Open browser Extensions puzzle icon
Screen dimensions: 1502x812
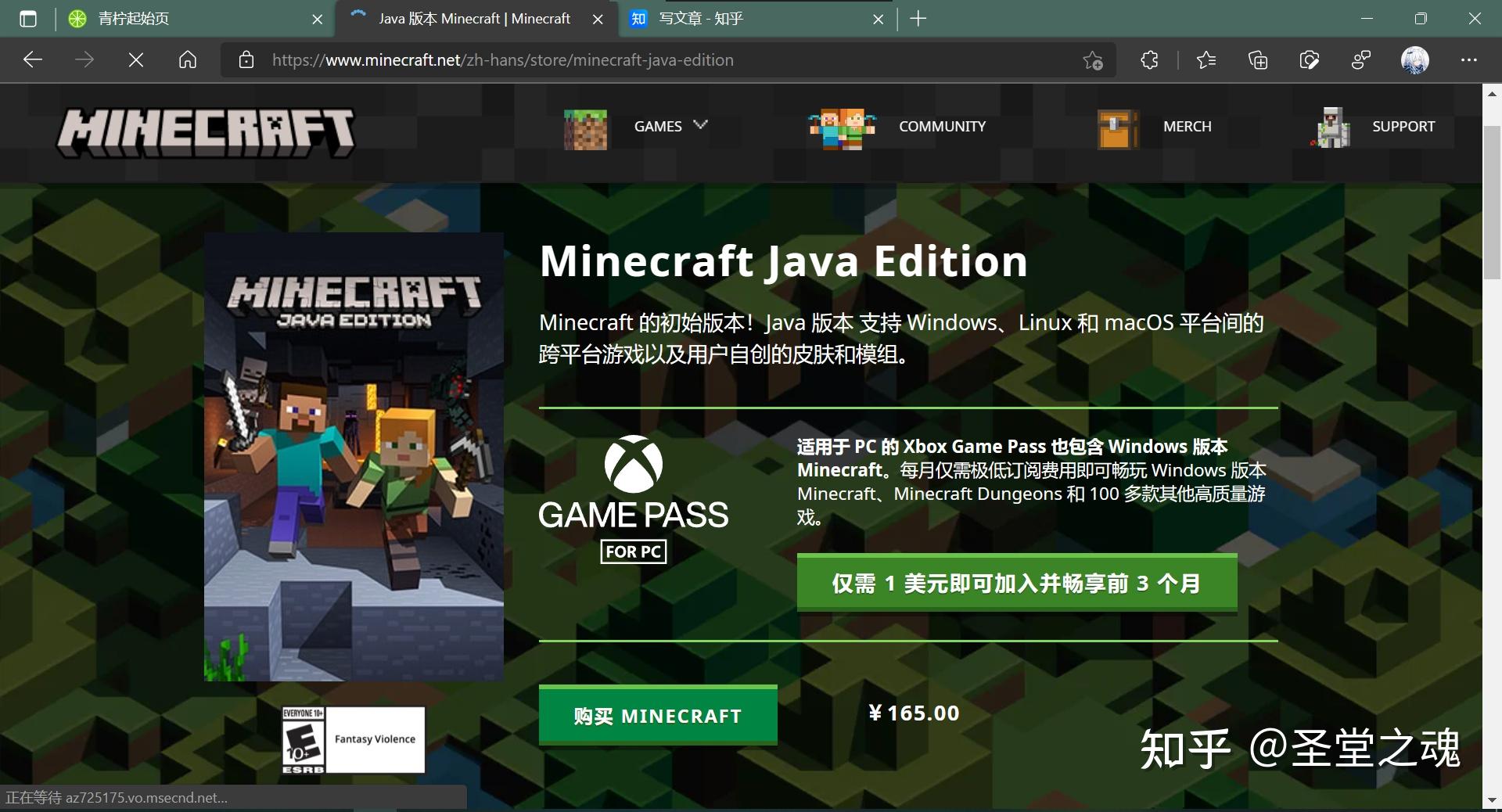[1148, 59]
